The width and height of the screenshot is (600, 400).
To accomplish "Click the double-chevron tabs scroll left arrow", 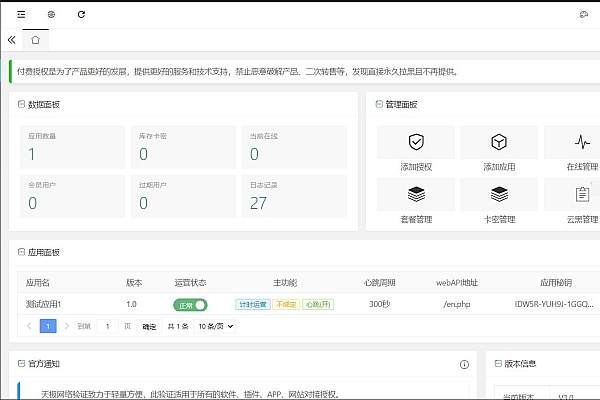I will click(12, 40).
